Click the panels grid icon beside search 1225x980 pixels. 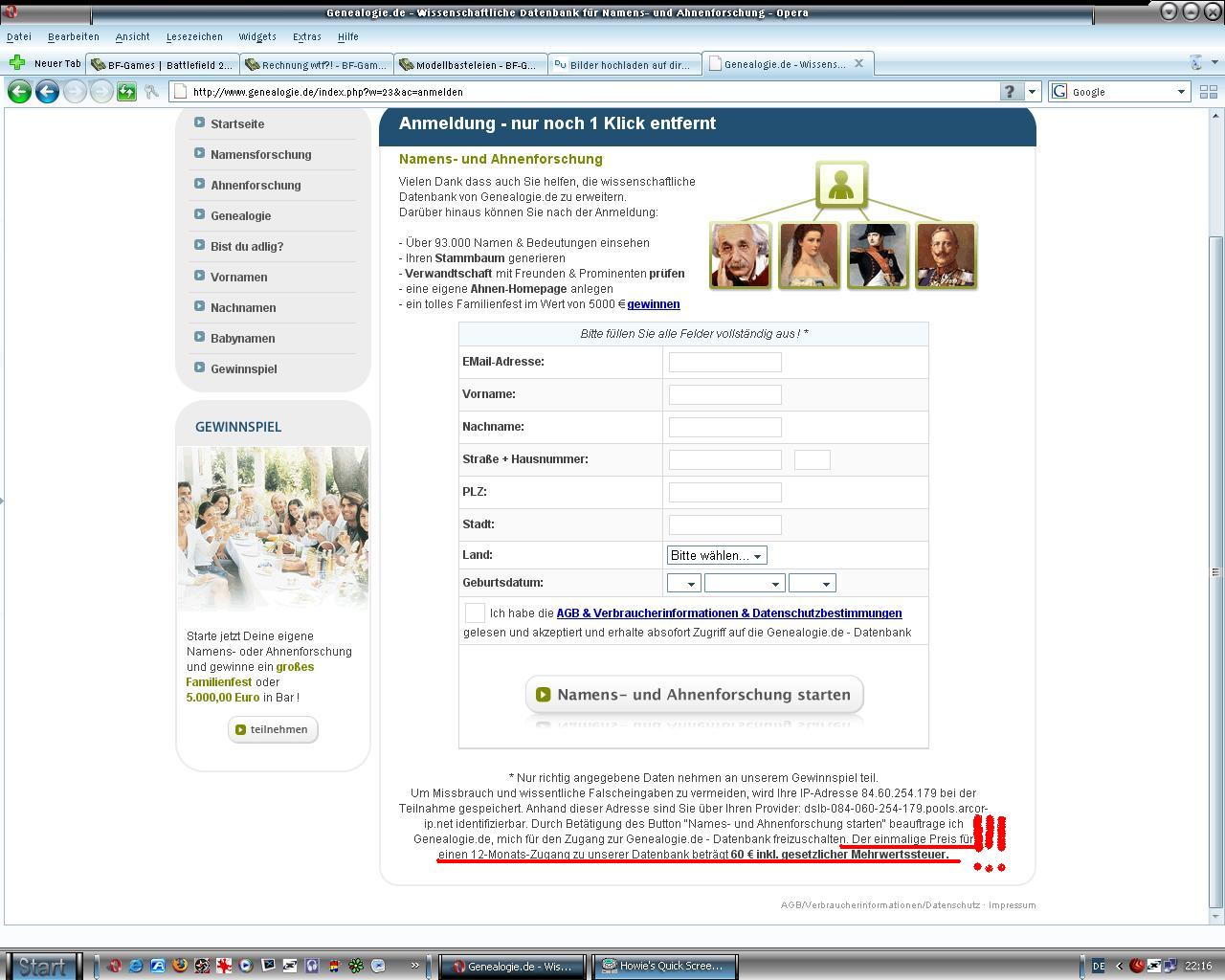[x=1208, y=92]
